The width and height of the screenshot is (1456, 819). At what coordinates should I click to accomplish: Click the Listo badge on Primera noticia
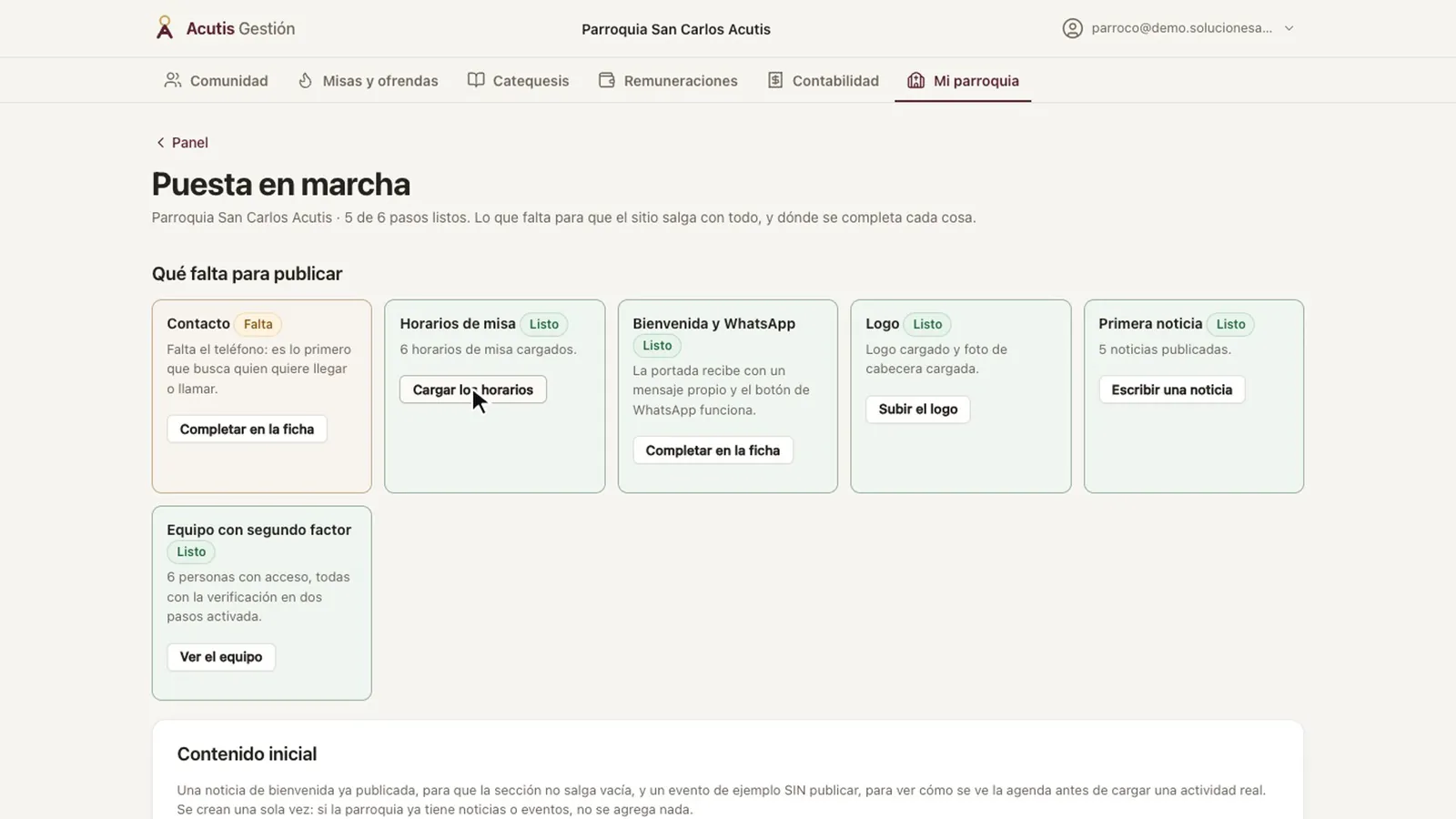click(x=1230, y=324)
